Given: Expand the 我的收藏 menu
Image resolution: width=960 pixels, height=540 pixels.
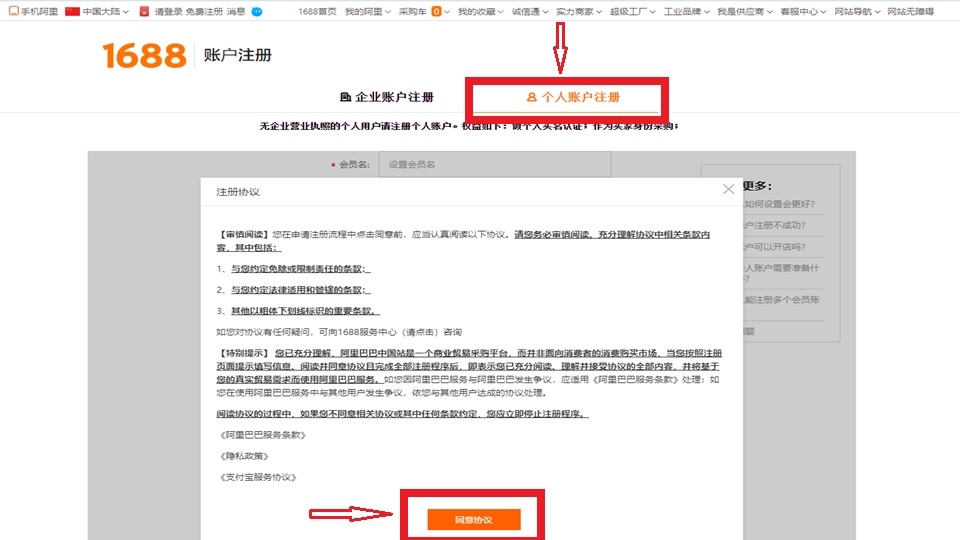Looking at the screenshot, I should point(481,11).
